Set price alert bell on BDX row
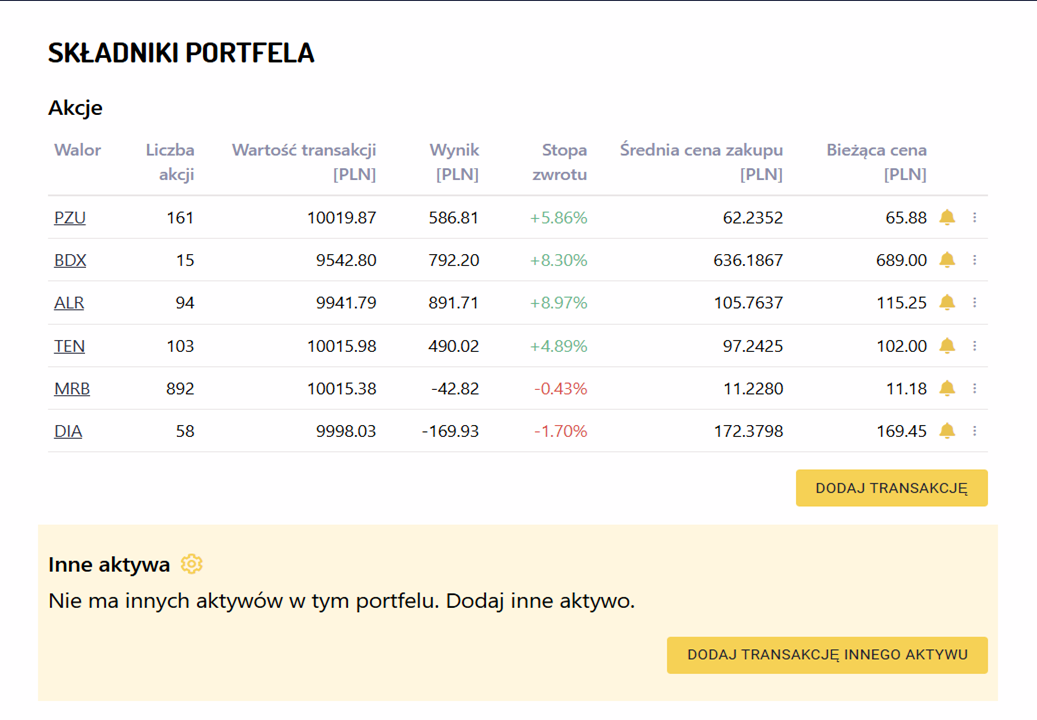 pos(947,260)
